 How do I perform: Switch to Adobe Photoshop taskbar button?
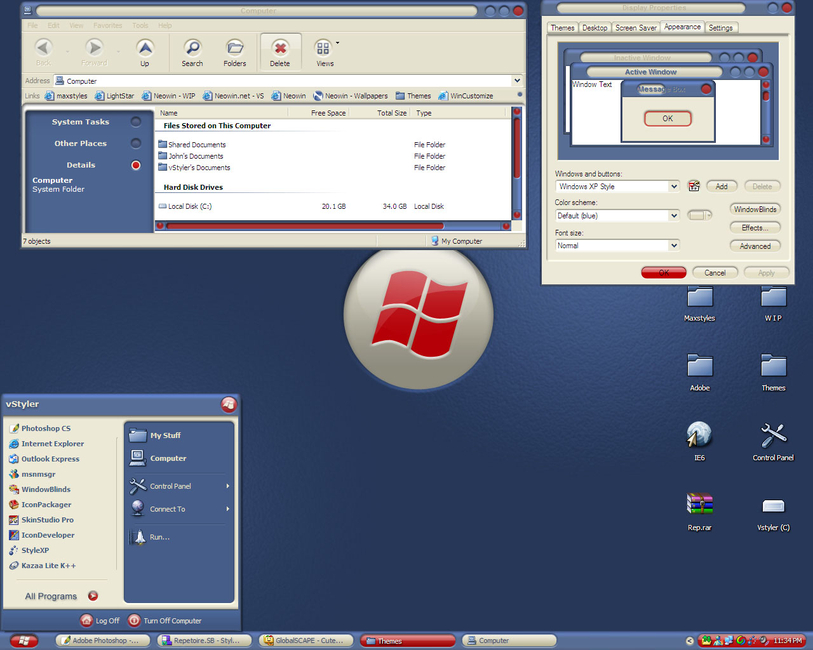pos(102,641)
